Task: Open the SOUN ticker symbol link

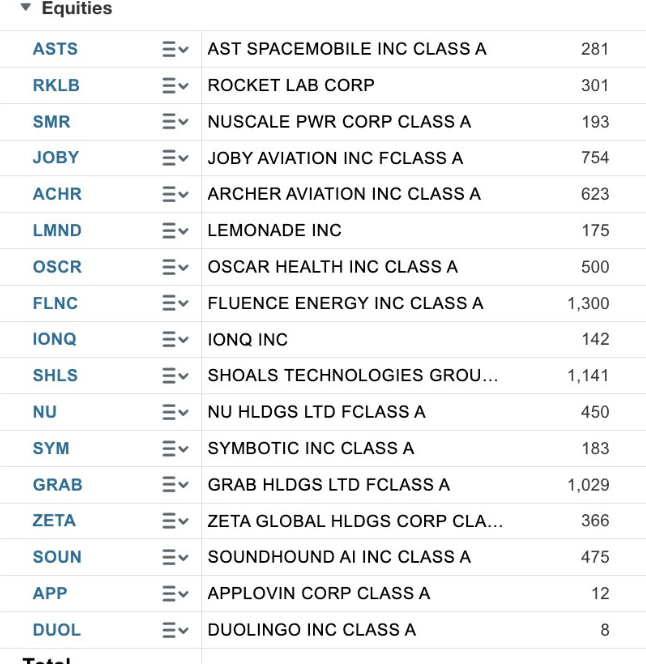Action: pos(57,557)
